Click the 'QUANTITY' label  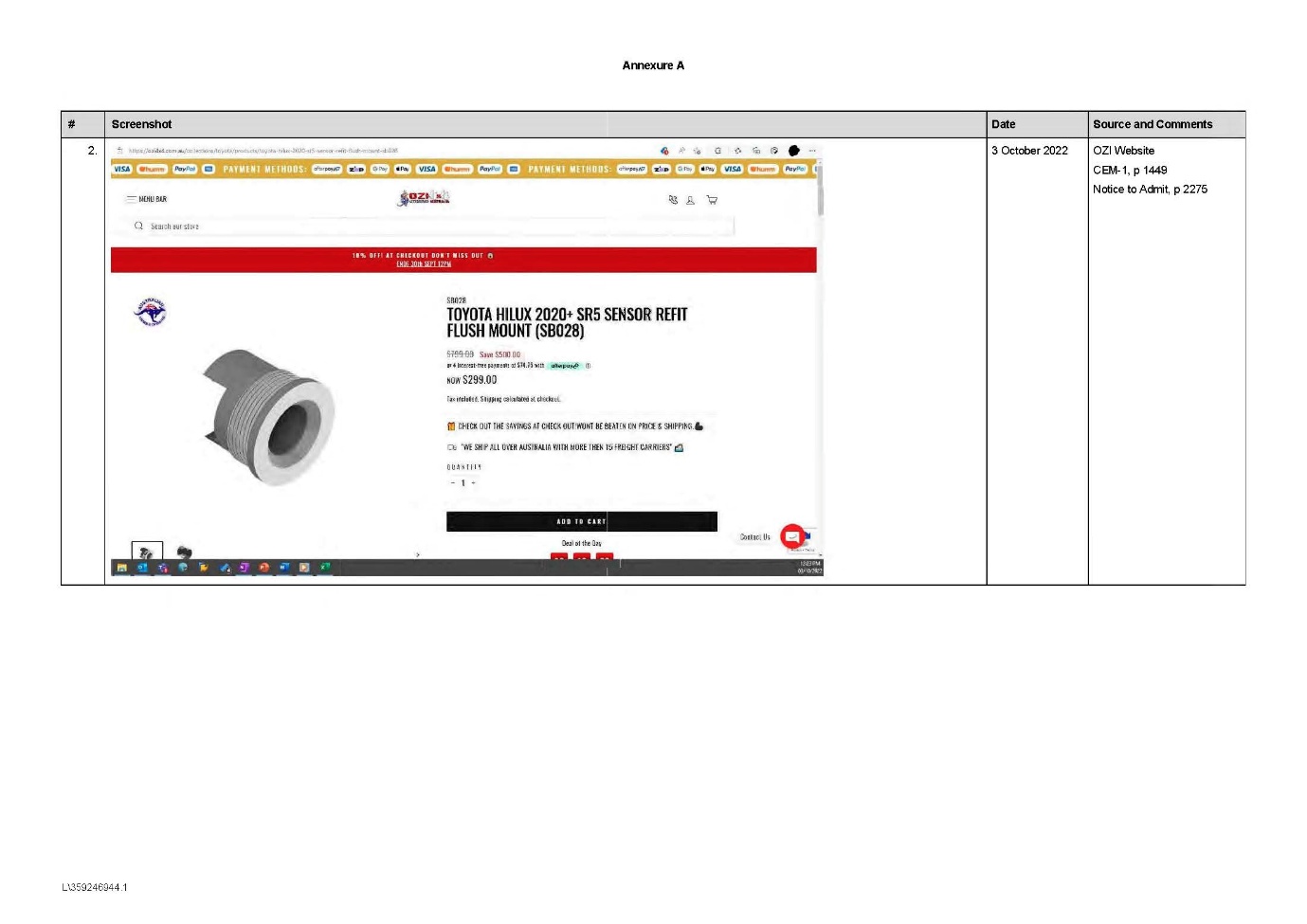pos(464,467)
